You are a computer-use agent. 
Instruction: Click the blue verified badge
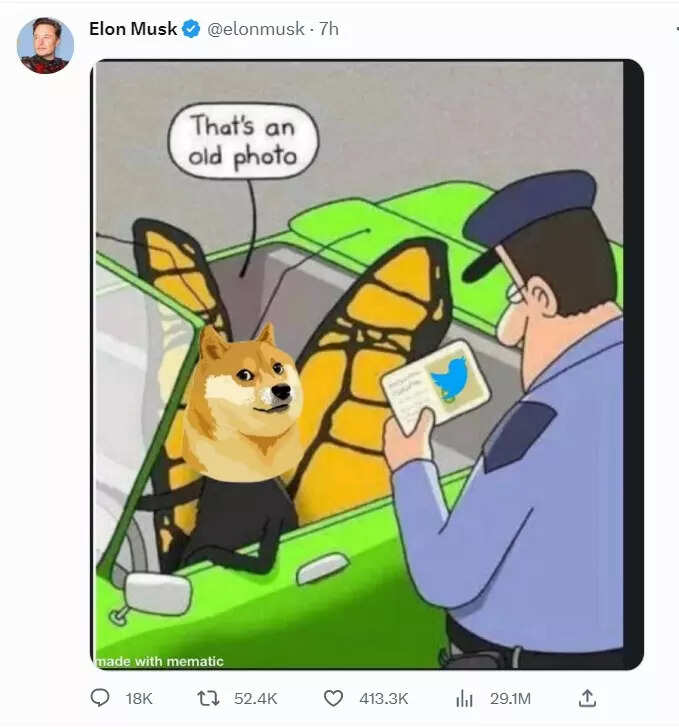191,29
